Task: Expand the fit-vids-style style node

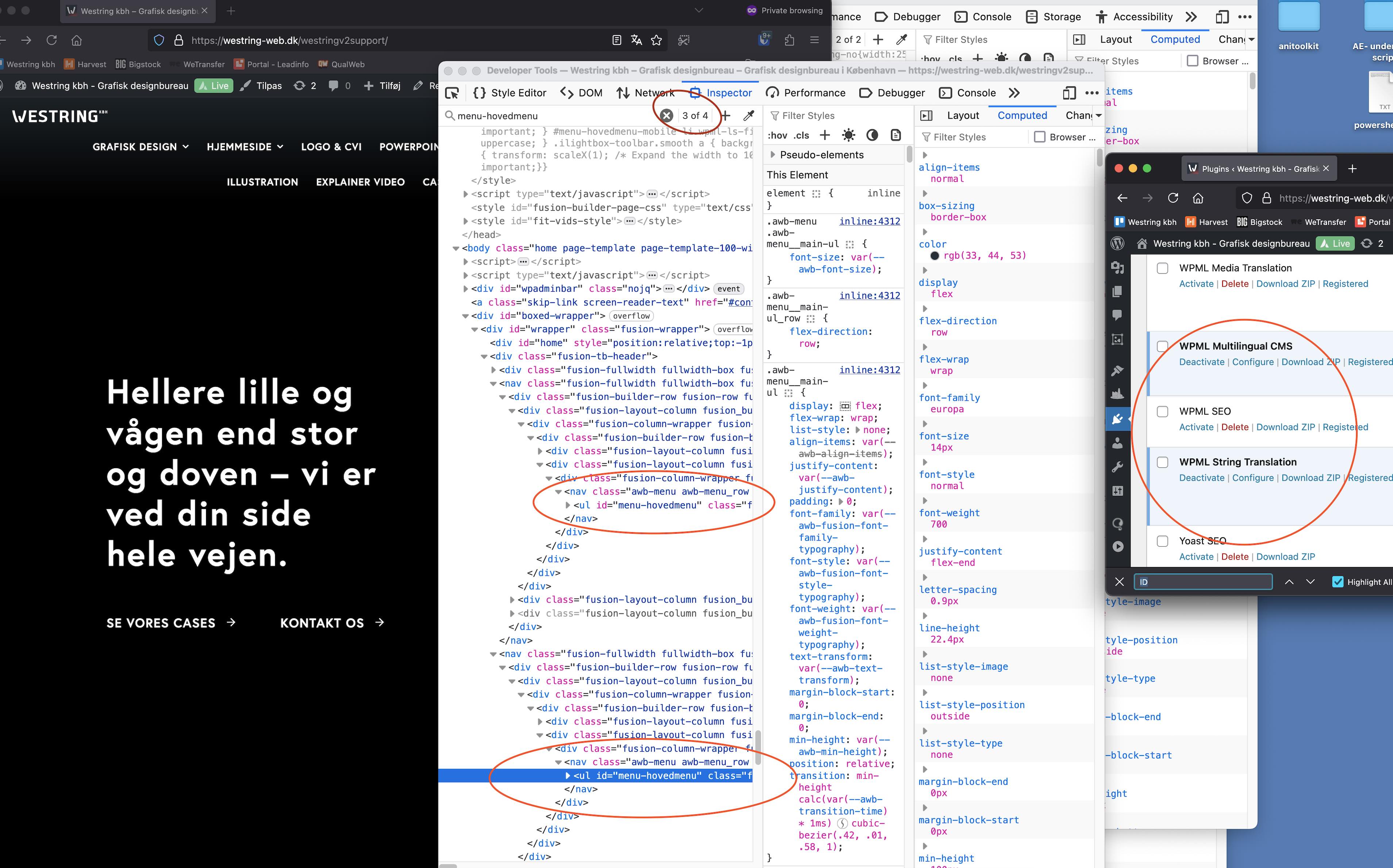Action: coord(465,221)
